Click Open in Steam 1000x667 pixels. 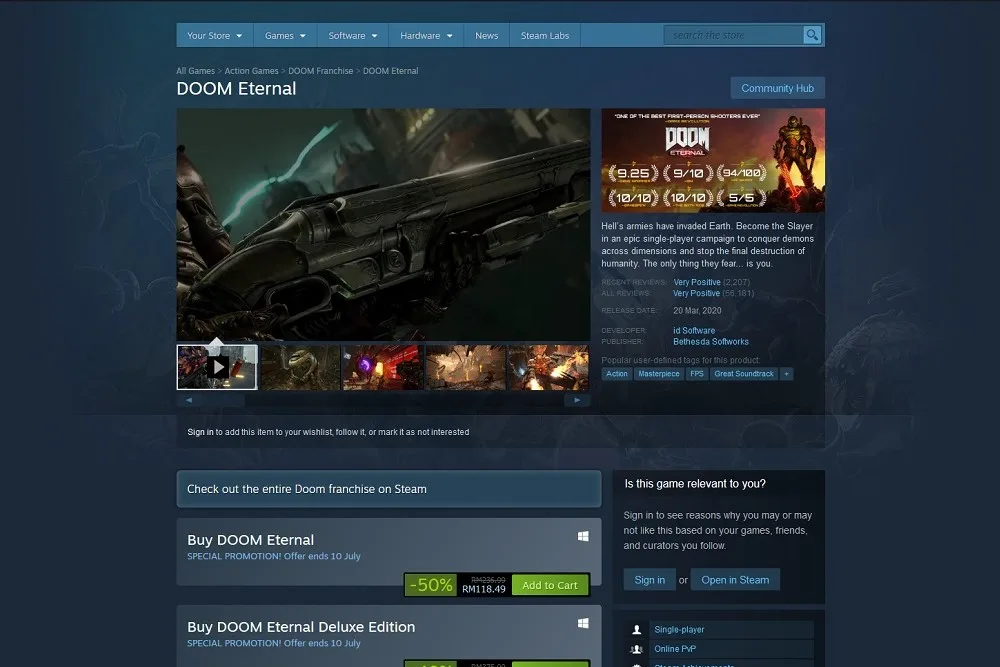[735, 580]
